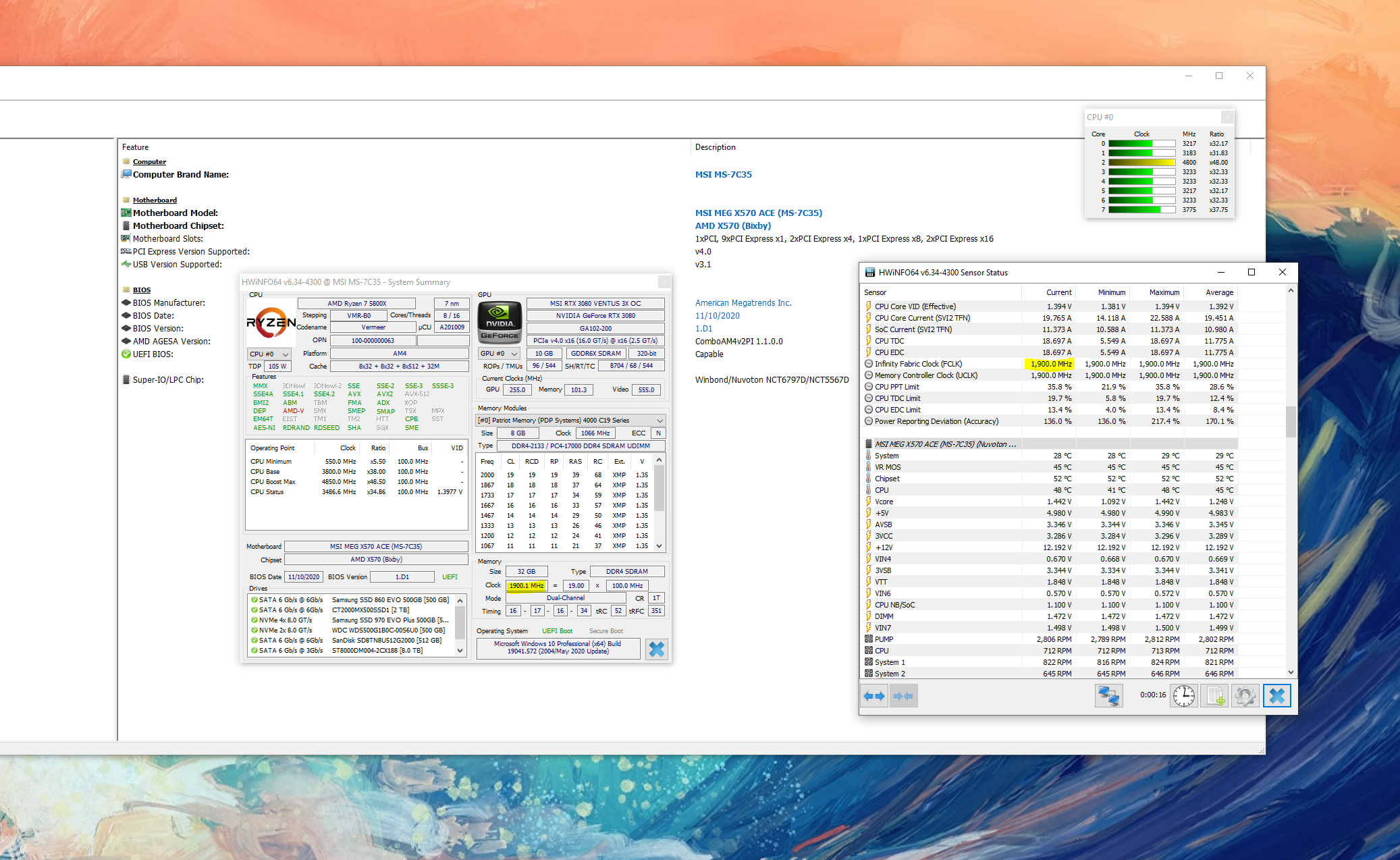
Task: Open the Computer section link
Action: click(149, 161)
